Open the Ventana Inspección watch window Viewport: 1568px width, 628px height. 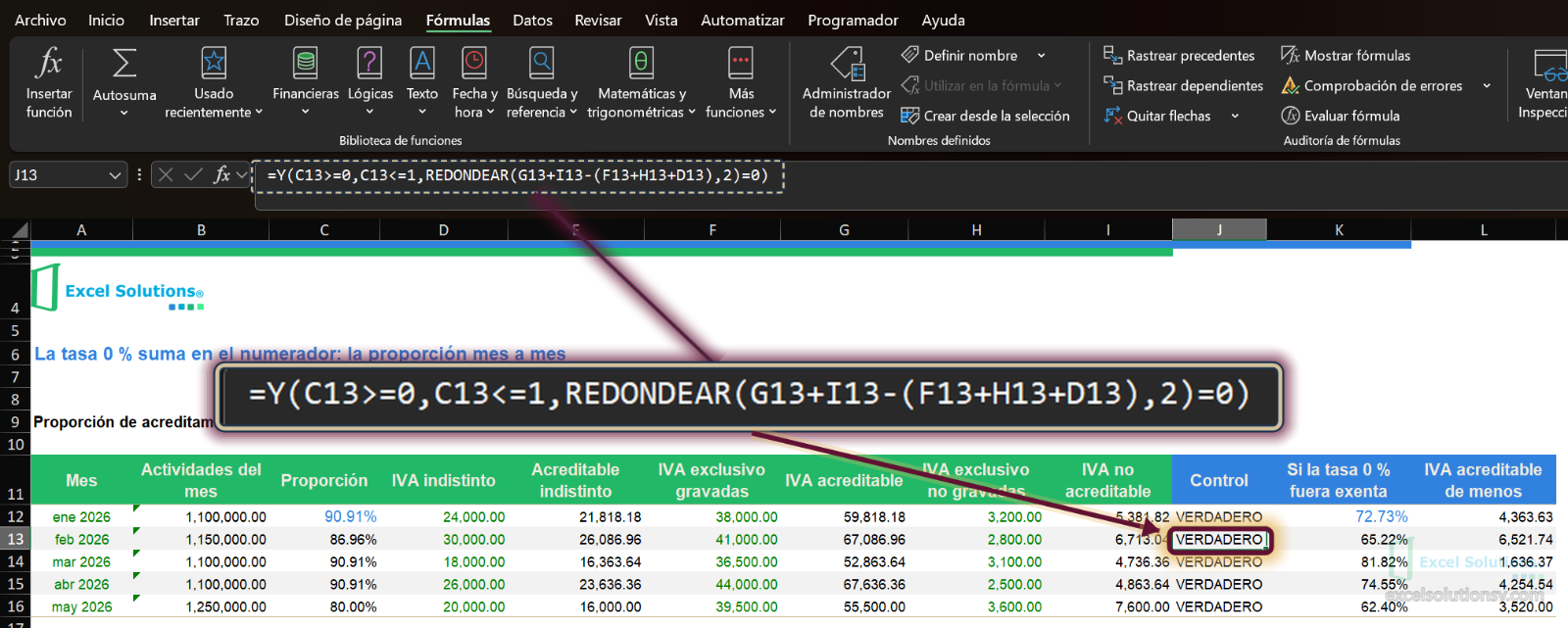point(1545,82)
